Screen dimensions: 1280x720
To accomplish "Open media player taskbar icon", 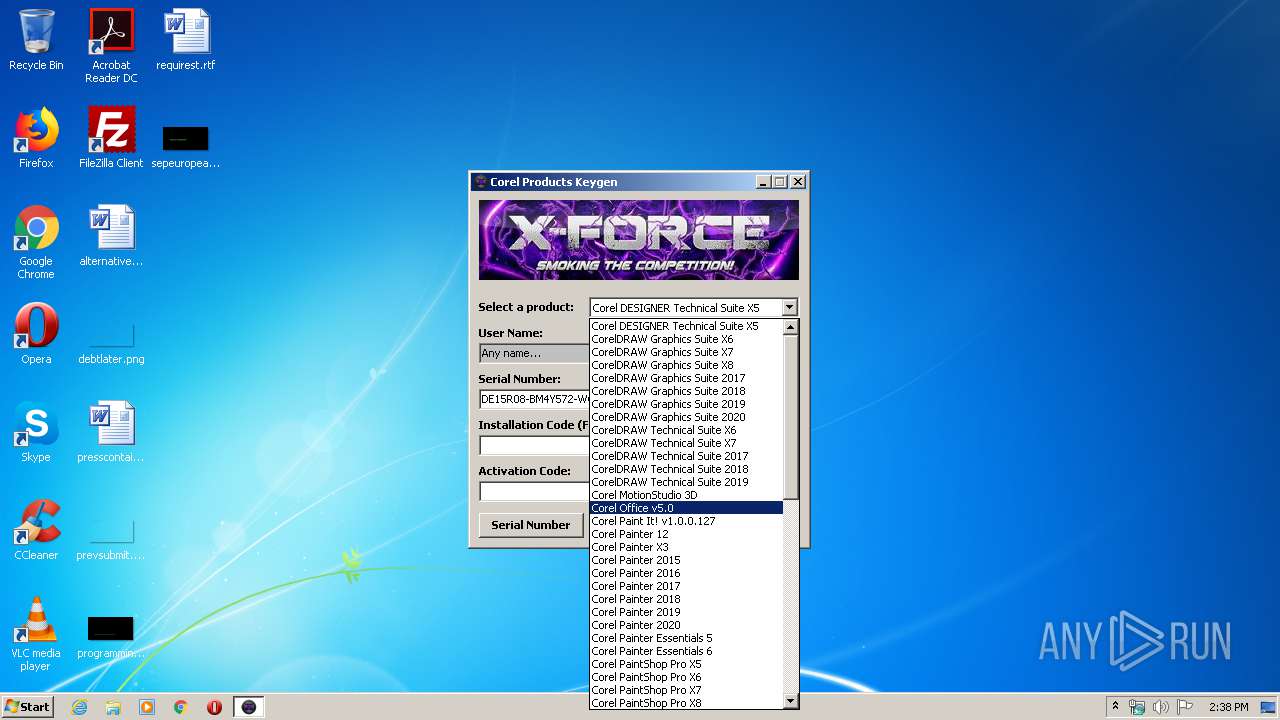I will click(147, 707).
